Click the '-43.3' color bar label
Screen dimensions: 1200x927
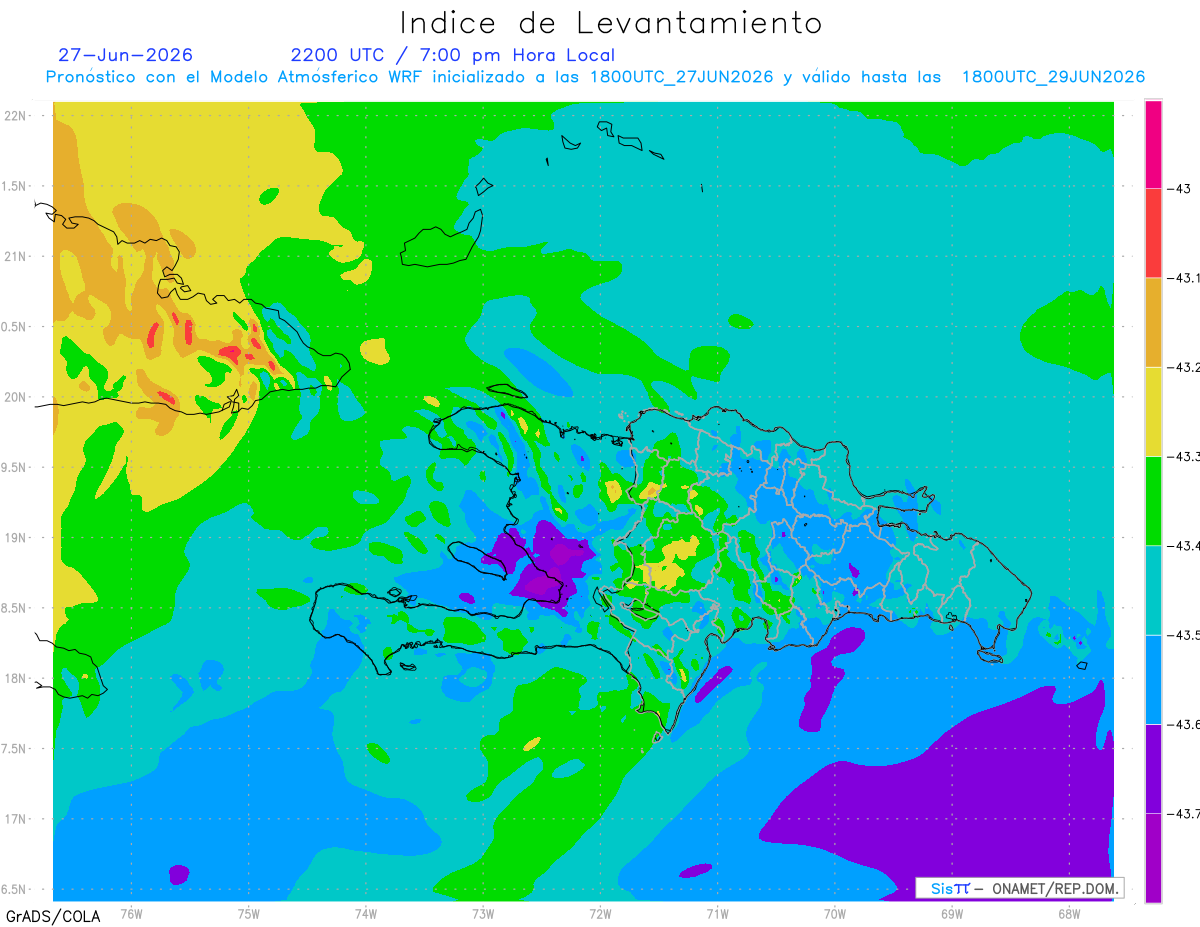click(1184, 456)
